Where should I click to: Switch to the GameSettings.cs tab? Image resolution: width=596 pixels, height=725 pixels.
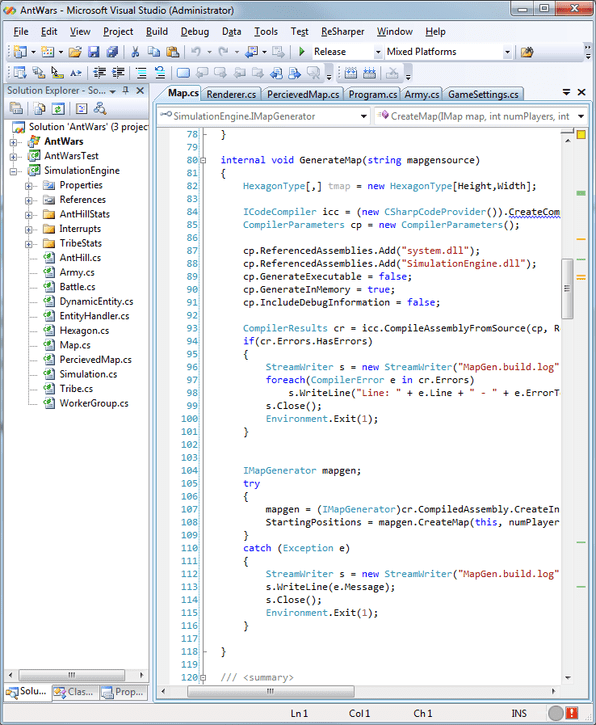point(483,94)
